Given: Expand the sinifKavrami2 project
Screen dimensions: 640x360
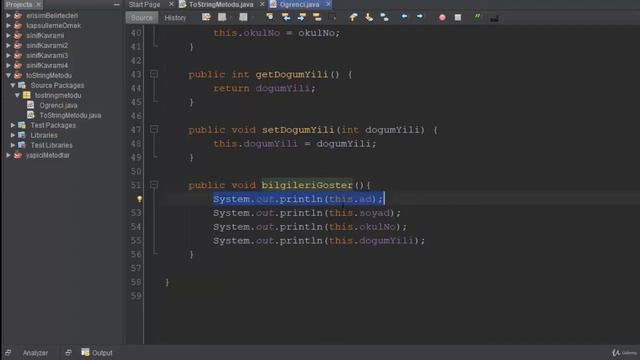Looking at the screenshot, I should (8, 45).
